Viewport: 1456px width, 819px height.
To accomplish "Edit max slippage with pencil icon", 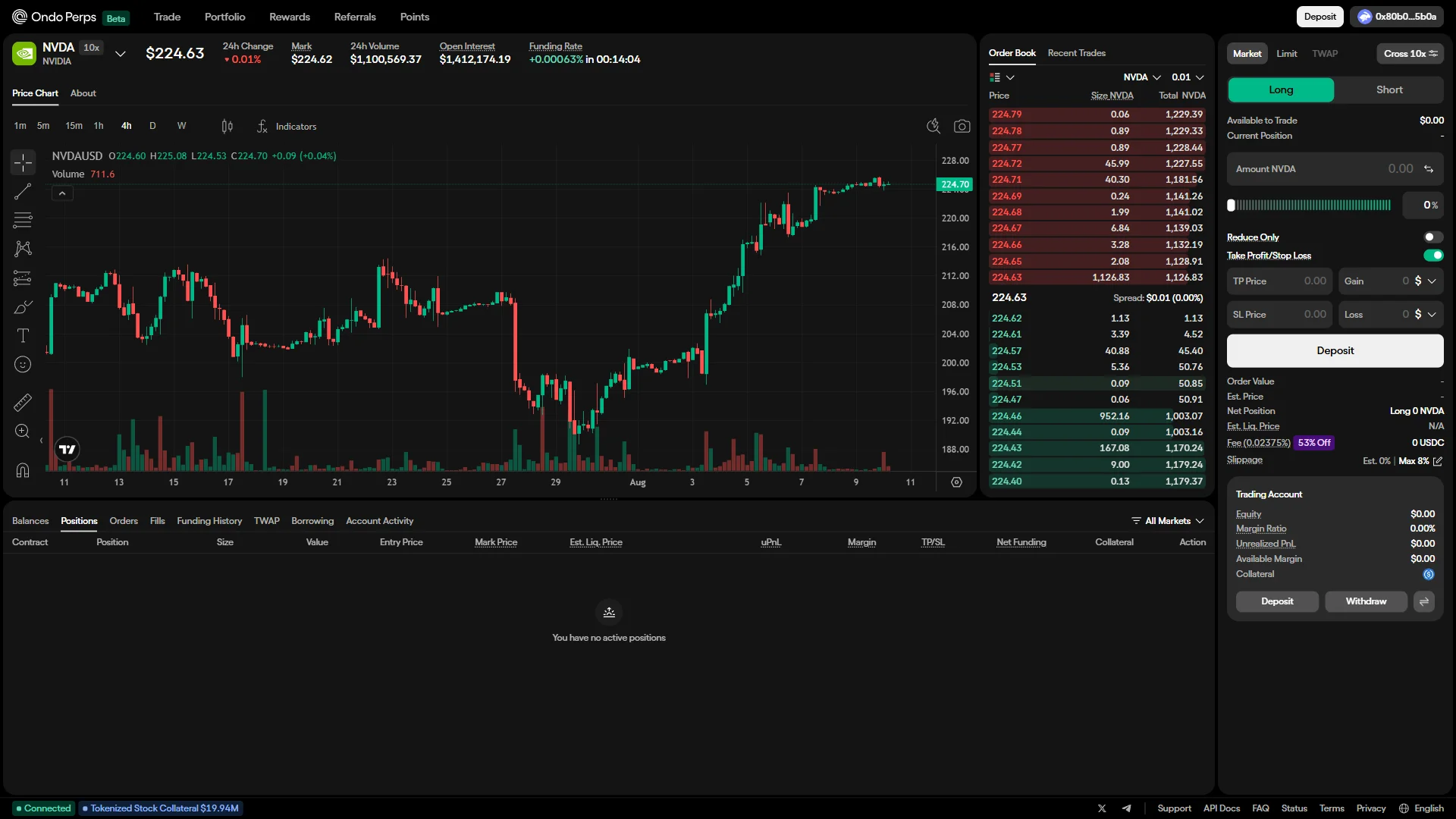I will [x=1438, y=461].
